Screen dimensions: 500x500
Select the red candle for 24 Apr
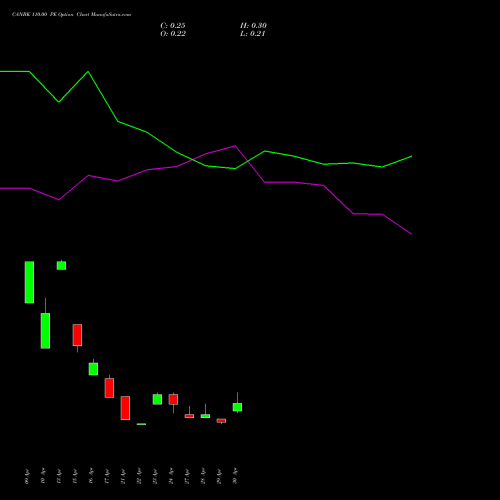tap(173, 399)
